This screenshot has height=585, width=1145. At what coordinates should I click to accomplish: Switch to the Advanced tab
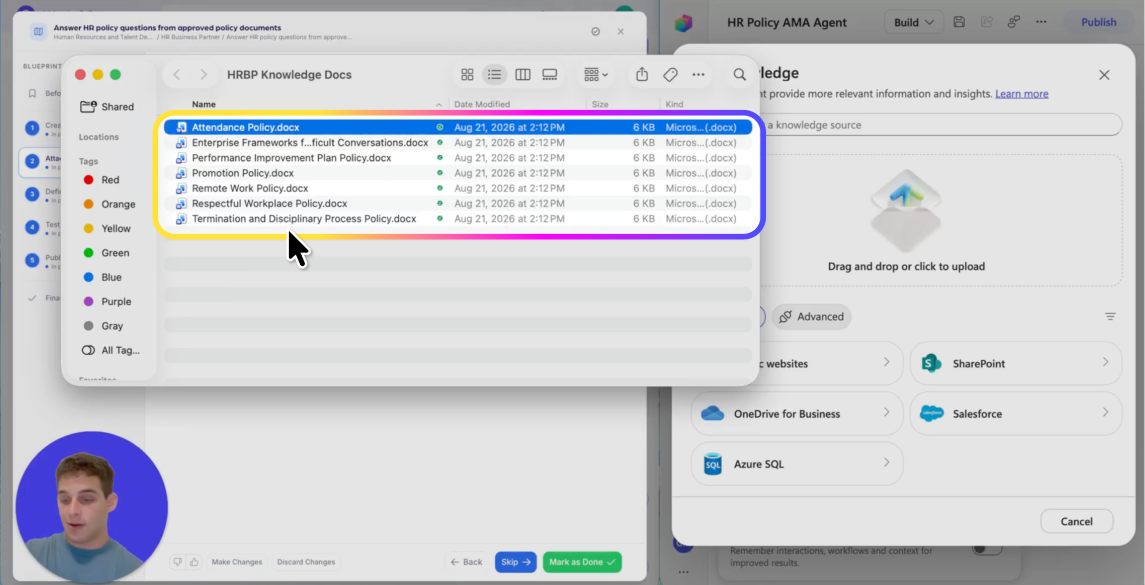tap(811, 317)
